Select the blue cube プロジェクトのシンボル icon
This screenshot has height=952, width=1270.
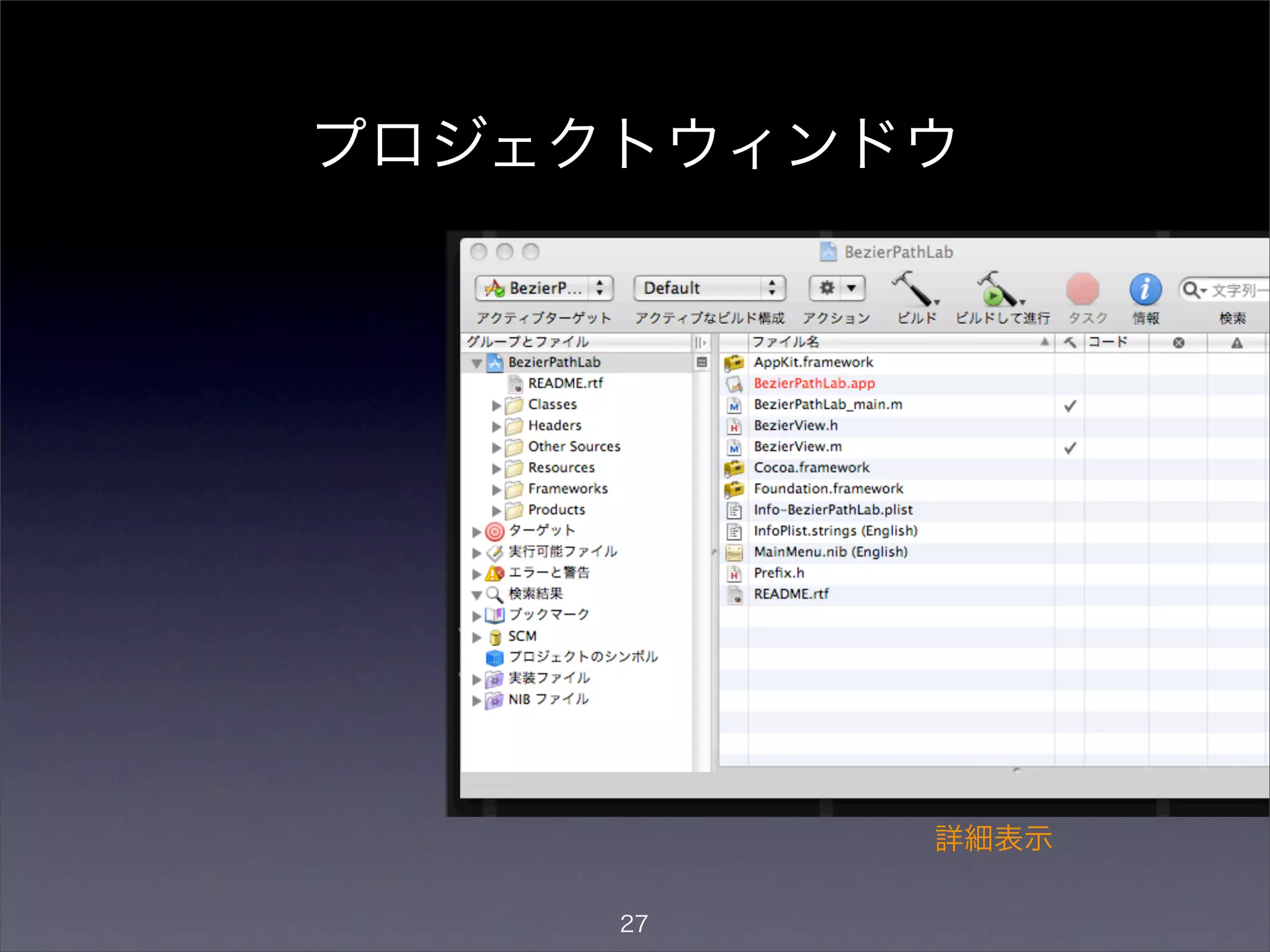(x=494, y=658)
